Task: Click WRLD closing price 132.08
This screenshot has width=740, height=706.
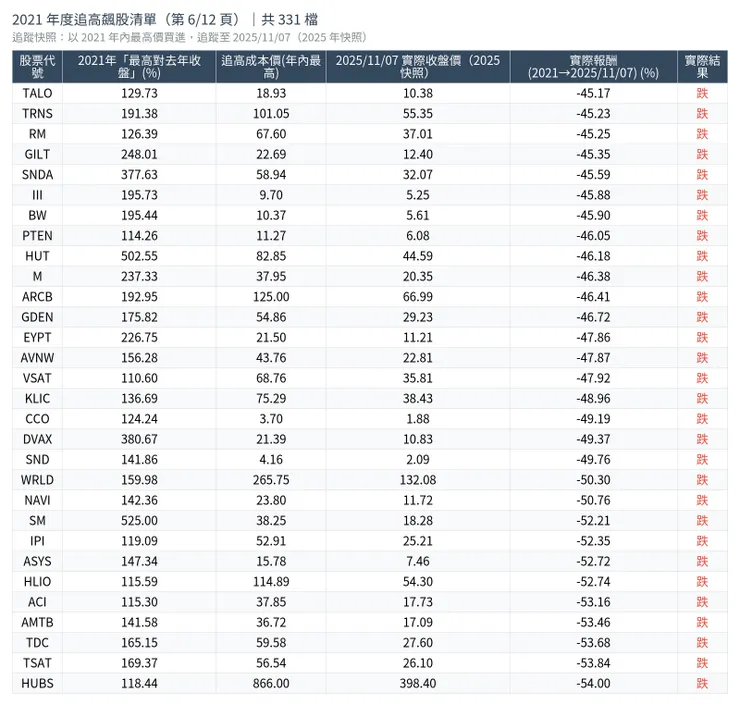Action: point(418,480)
